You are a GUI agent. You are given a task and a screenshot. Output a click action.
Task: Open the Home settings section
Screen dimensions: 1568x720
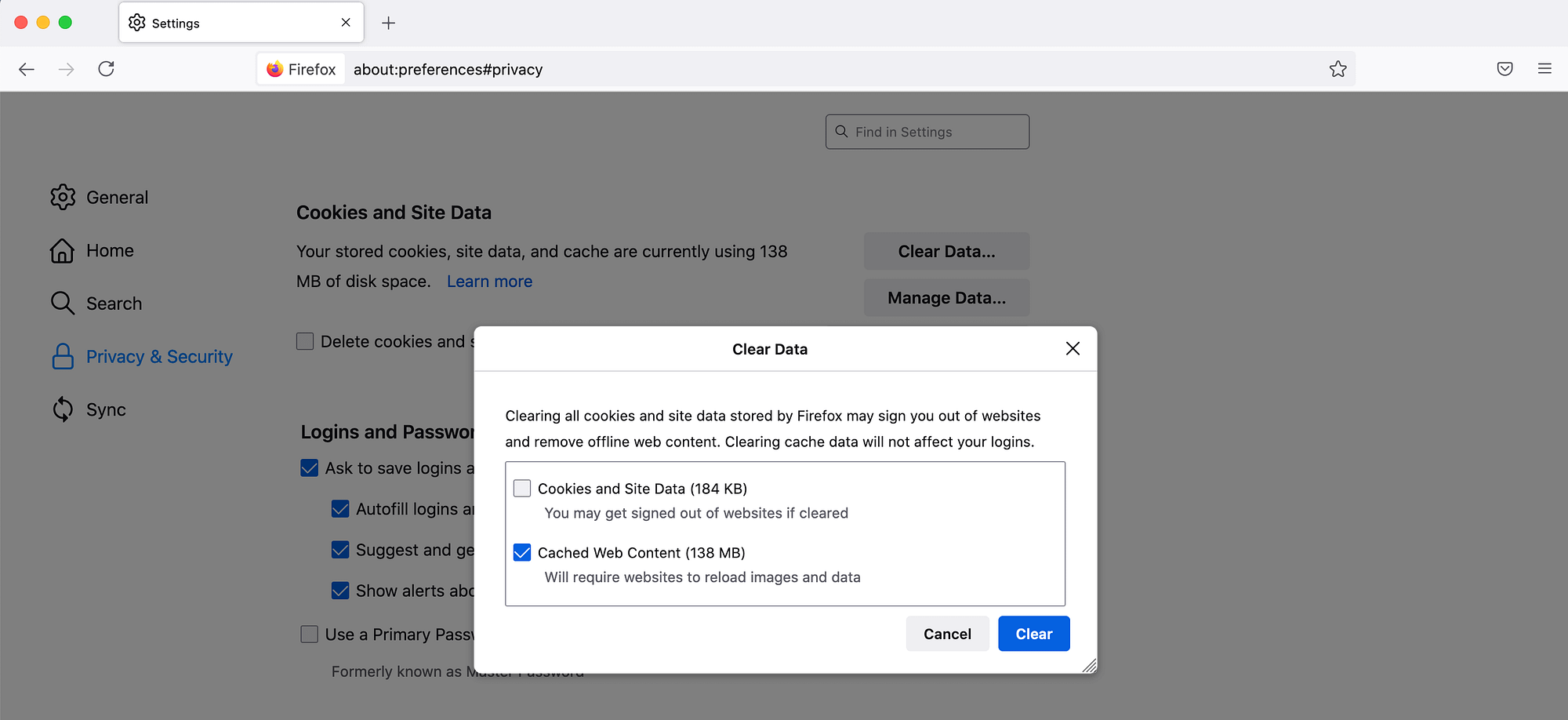point(110,250)
